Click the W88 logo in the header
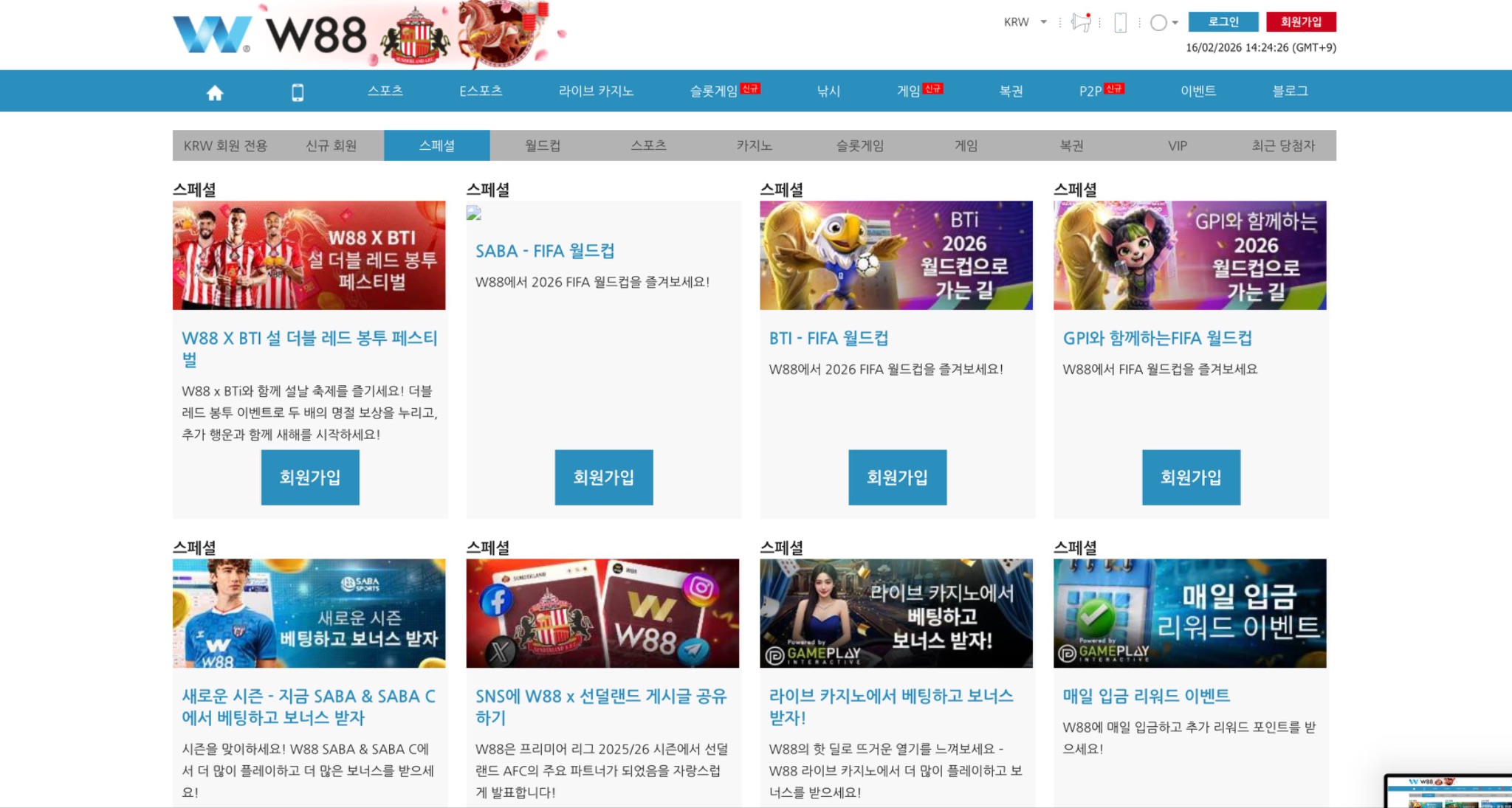1512x808 pixels. (269, 35)
